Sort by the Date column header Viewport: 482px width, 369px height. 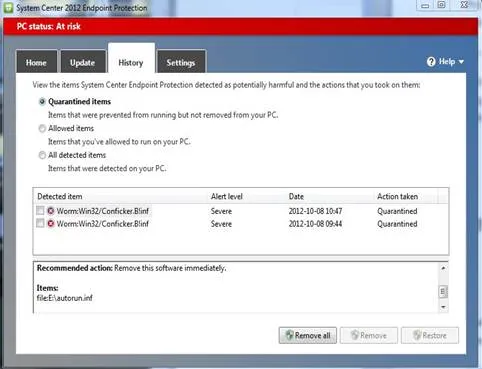(x=296, y=197)
